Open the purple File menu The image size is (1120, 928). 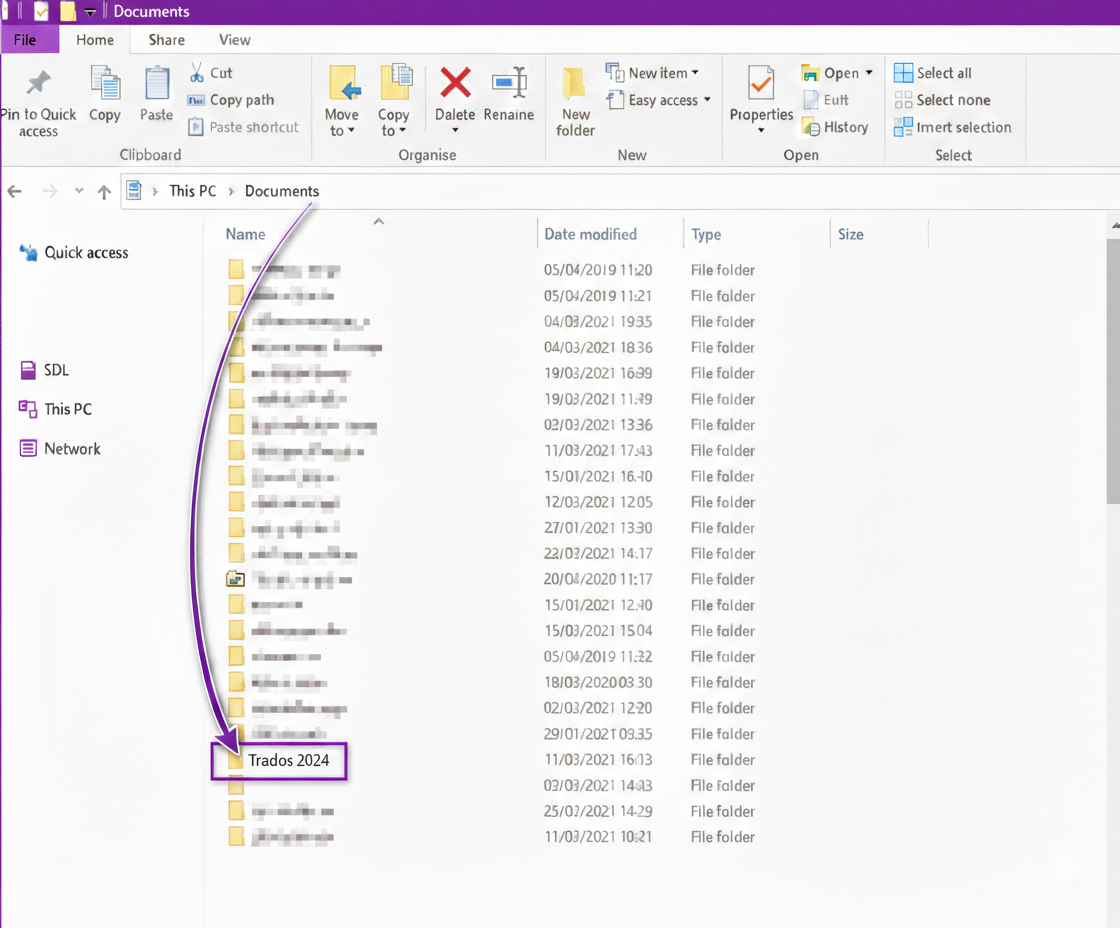[x=26, y=40]
